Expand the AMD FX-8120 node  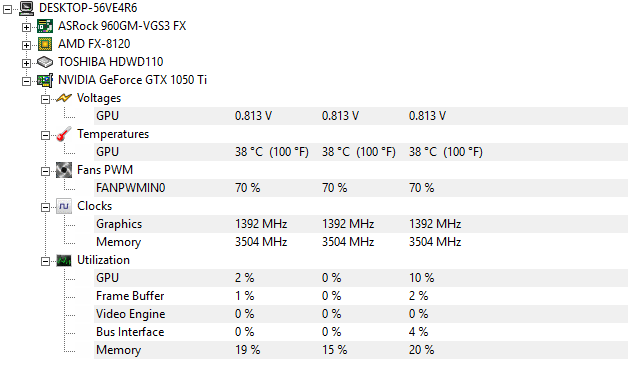[26, 45]
